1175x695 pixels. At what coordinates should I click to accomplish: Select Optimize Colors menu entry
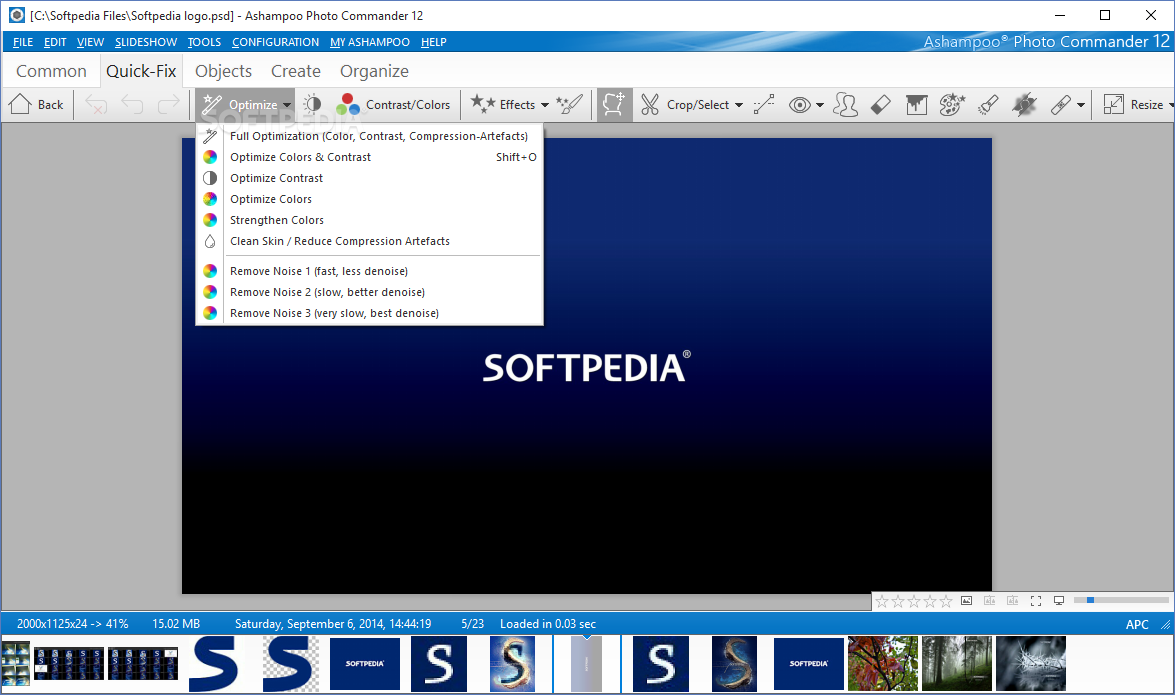(369, 199)
